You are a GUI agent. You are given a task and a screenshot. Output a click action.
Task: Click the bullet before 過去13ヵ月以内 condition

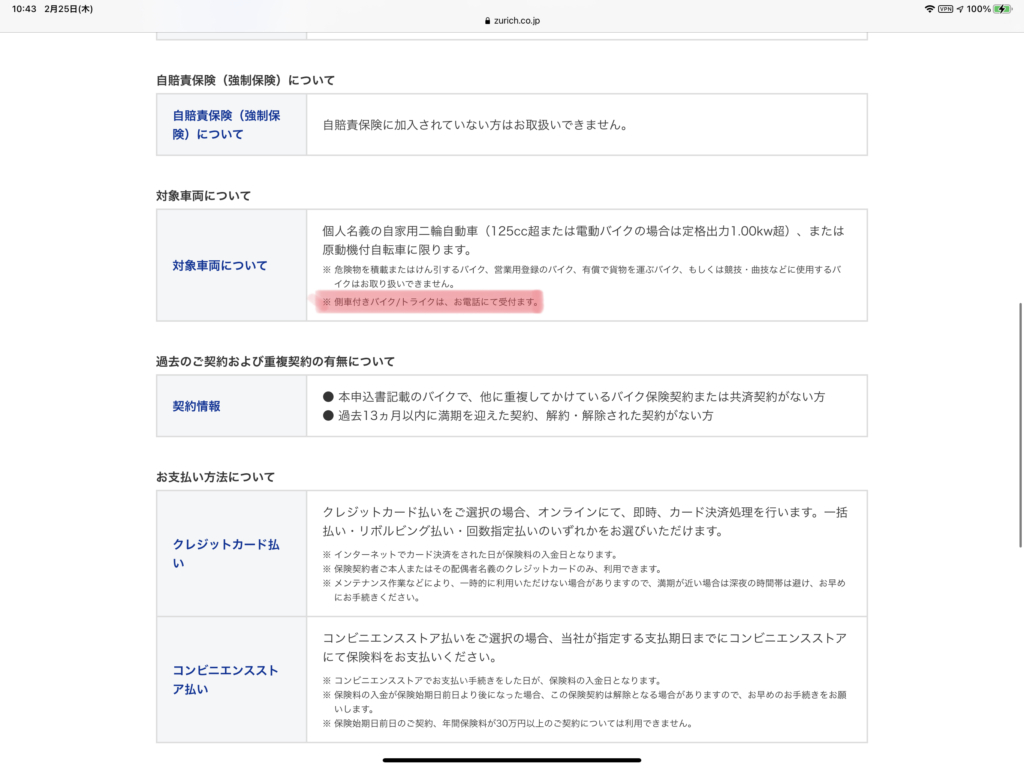click(x=328, y=416)
